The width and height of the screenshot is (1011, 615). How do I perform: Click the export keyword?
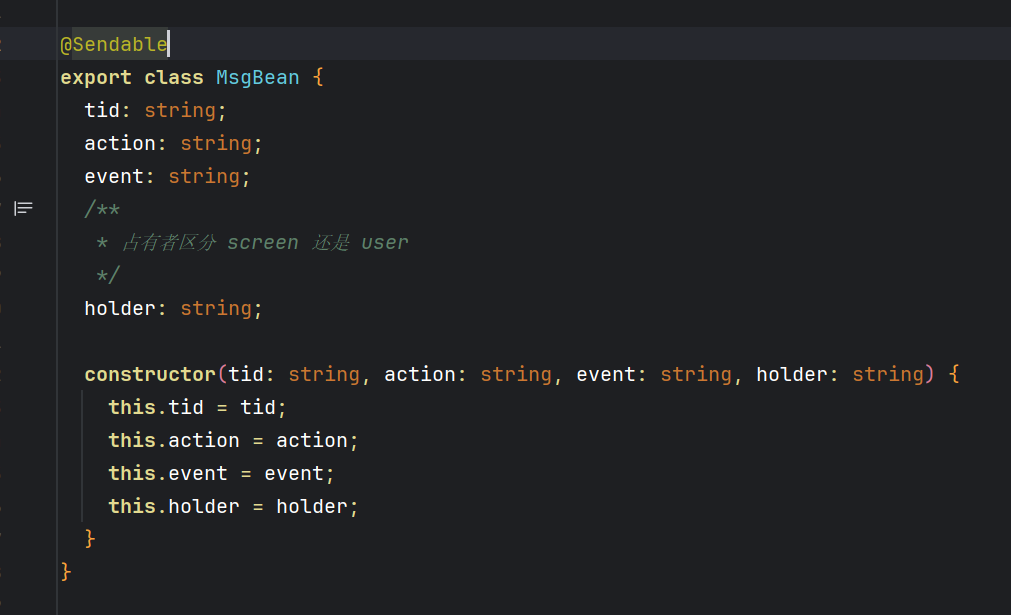click(95, 77)
